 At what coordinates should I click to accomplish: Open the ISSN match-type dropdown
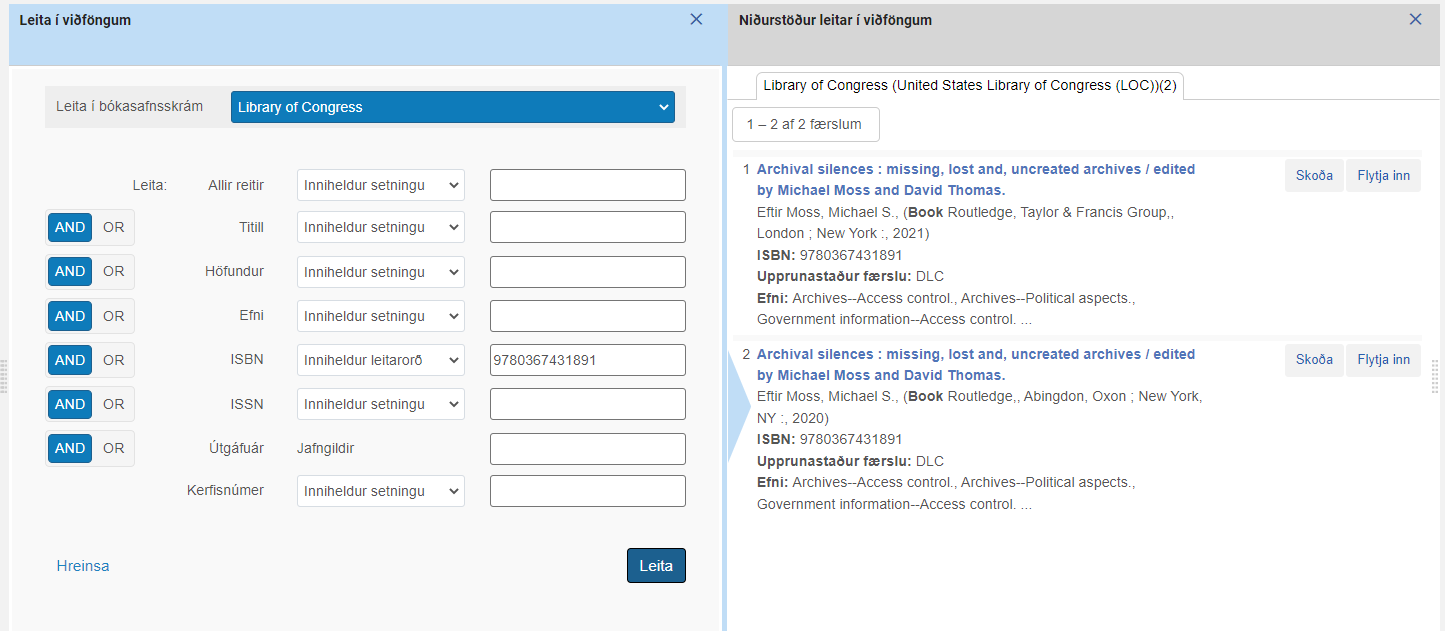coord(381,404)
